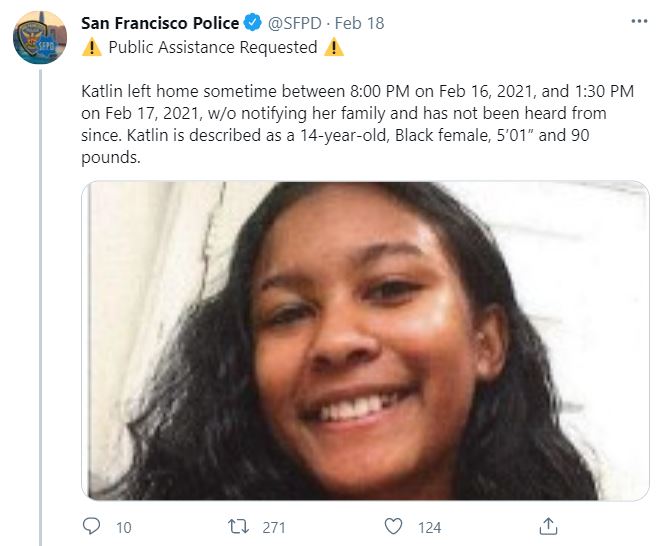The height and width of the screenshot is (546, 660).
Task: Click the vertical thread line below avatar
Action: click(x=40, y=300)
